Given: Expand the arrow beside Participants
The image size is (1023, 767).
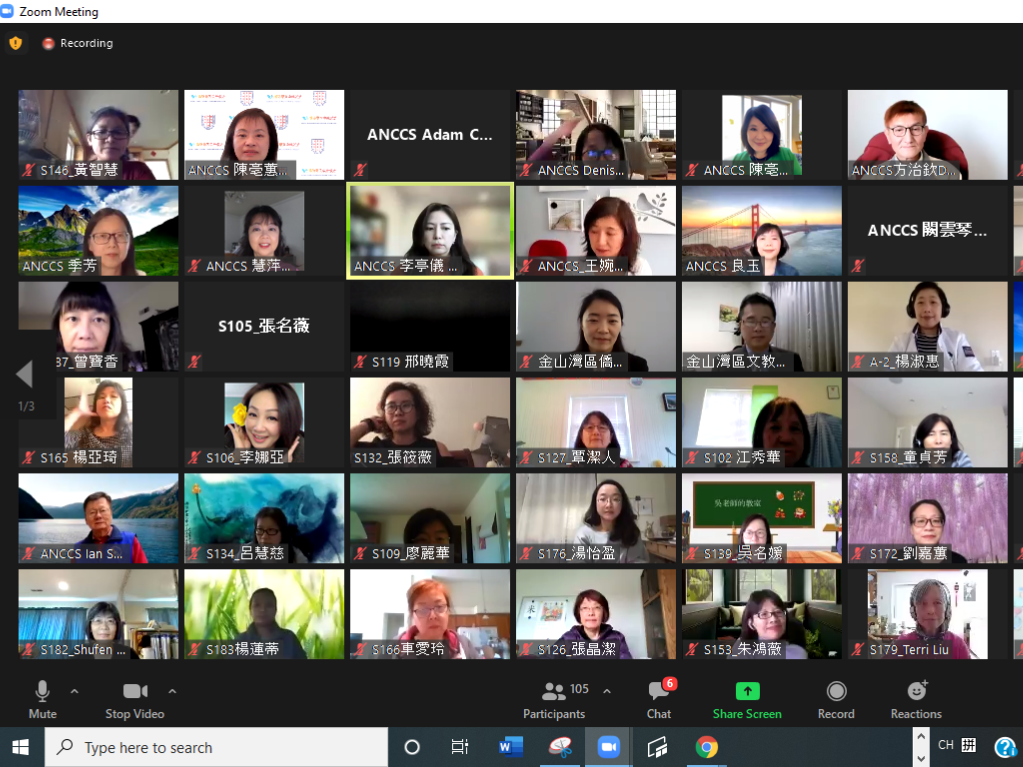Looking at the screenshot, I should click(x=607, y=691).
